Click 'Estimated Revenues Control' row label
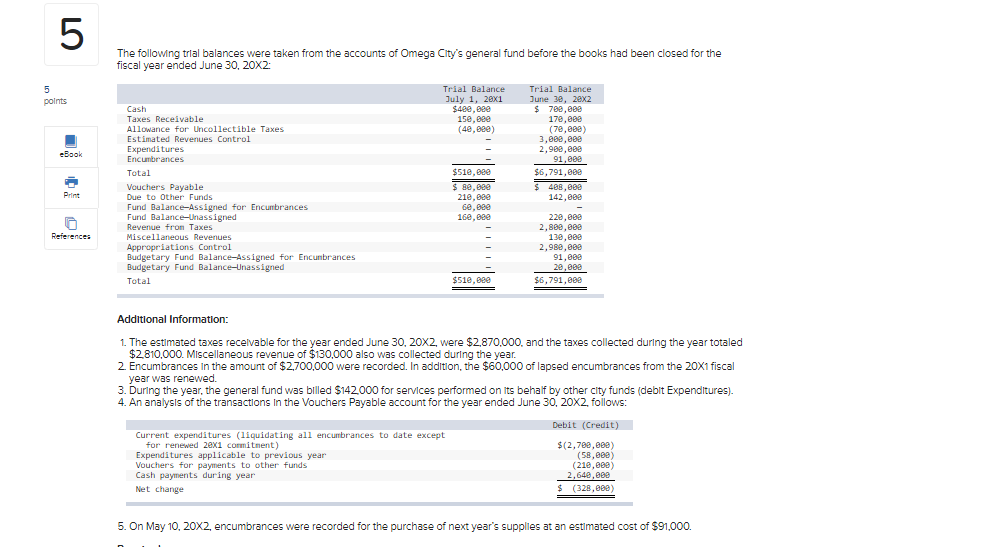1003x547 pixels. coord(189,139)
